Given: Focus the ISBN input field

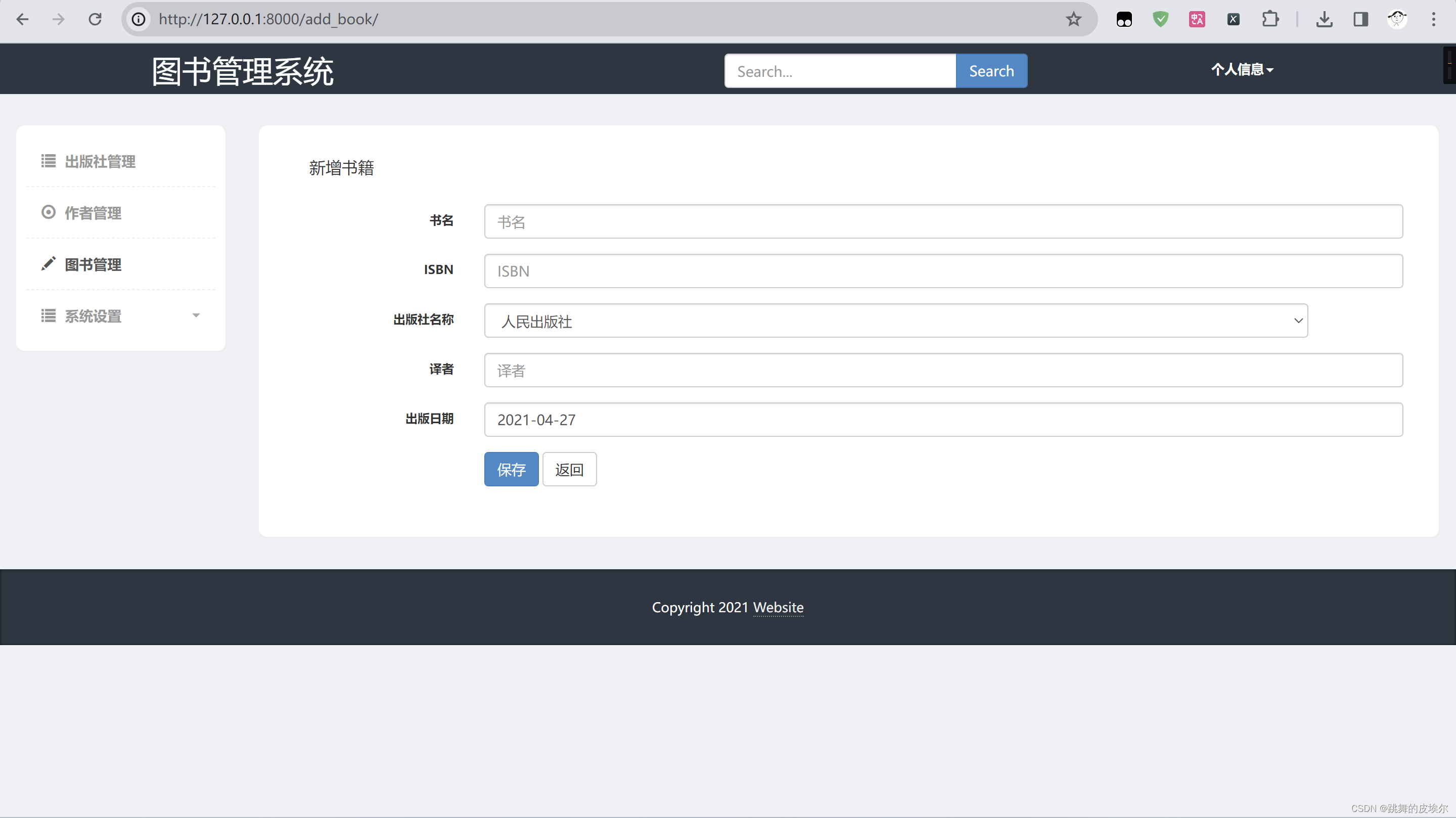Looking at the screenshot, I should 943,271.
